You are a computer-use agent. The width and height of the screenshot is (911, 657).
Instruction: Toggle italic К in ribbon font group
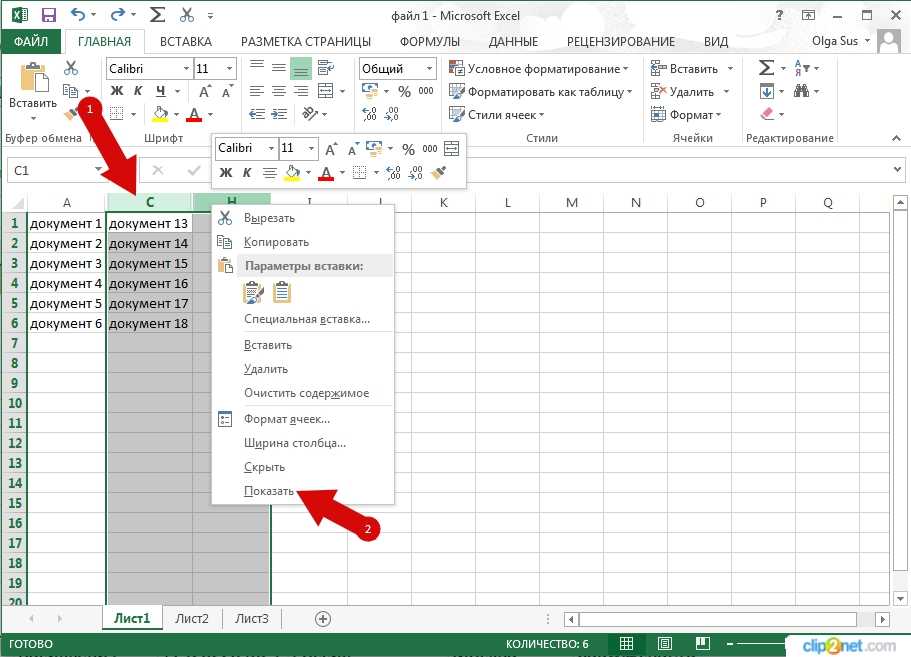click(138, 91)
